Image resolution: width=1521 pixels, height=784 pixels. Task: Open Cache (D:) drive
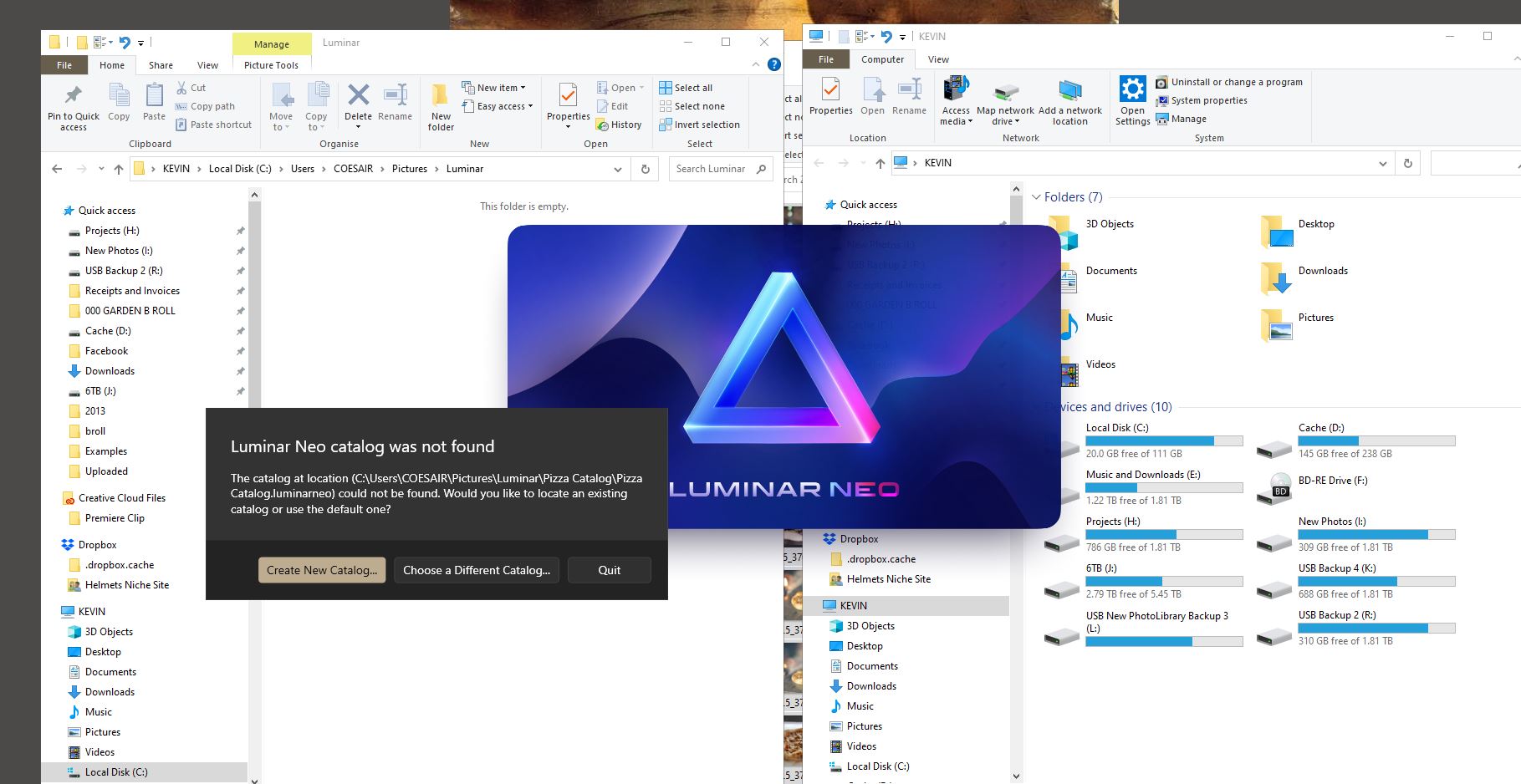(x=1356, y=440)
